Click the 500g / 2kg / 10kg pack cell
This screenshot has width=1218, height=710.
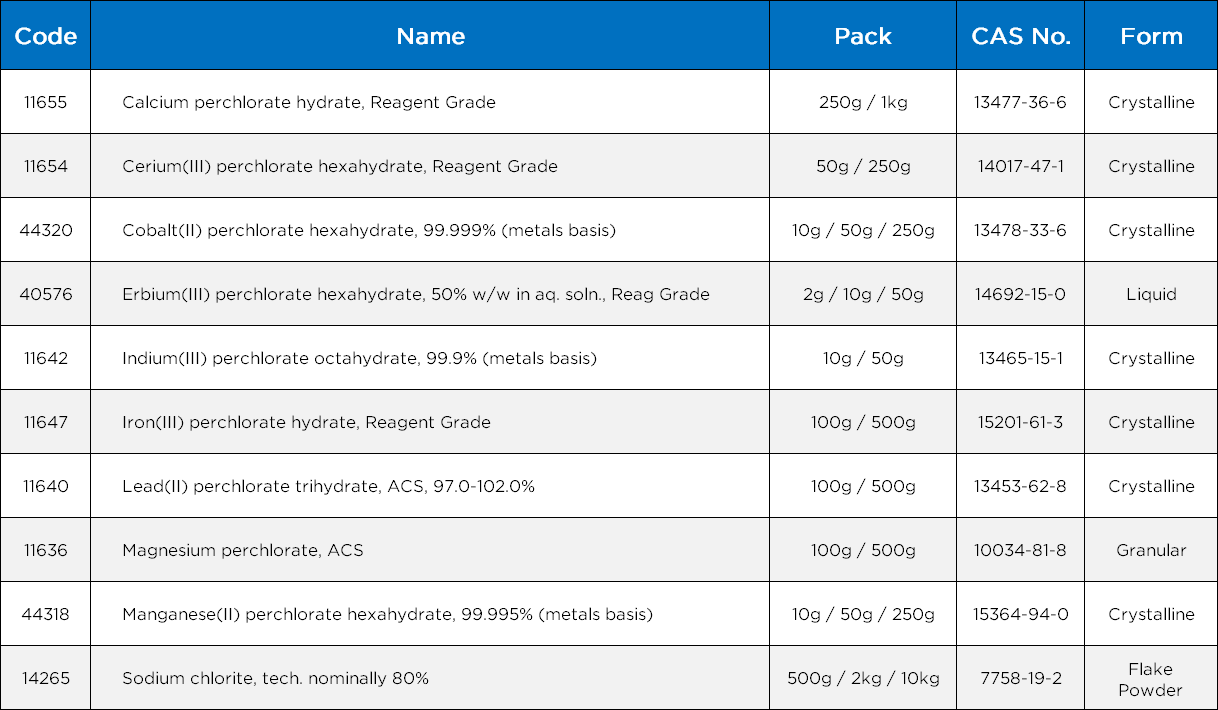[863, 678]
